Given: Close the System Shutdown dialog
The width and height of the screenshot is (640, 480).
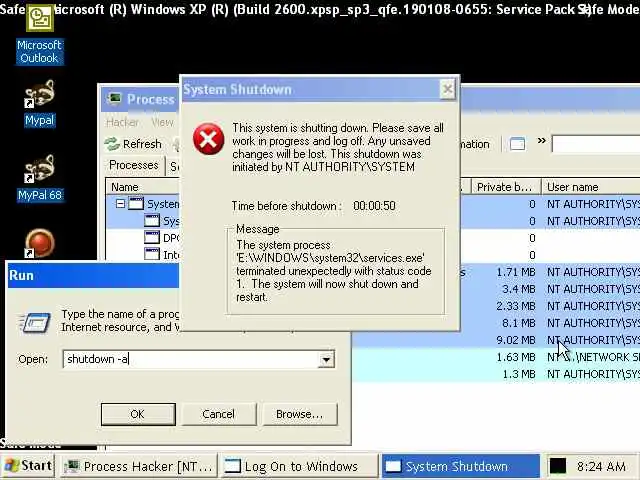Looking at the screenshot, I should pyautogui.click(x=447, y=89).
